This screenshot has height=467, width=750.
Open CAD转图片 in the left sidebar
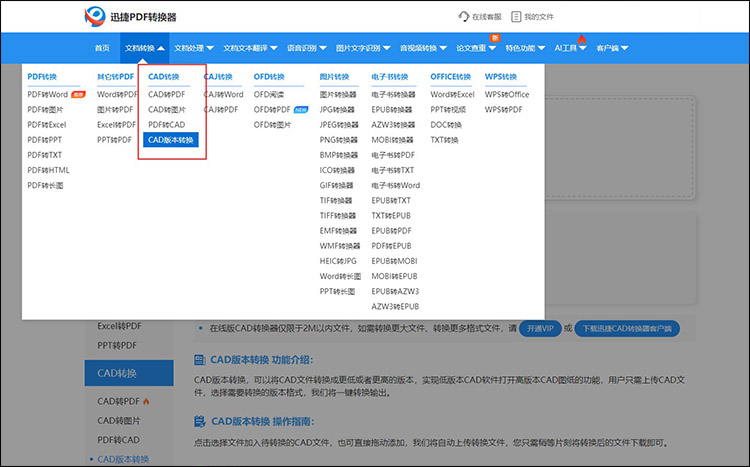[119, 421]
